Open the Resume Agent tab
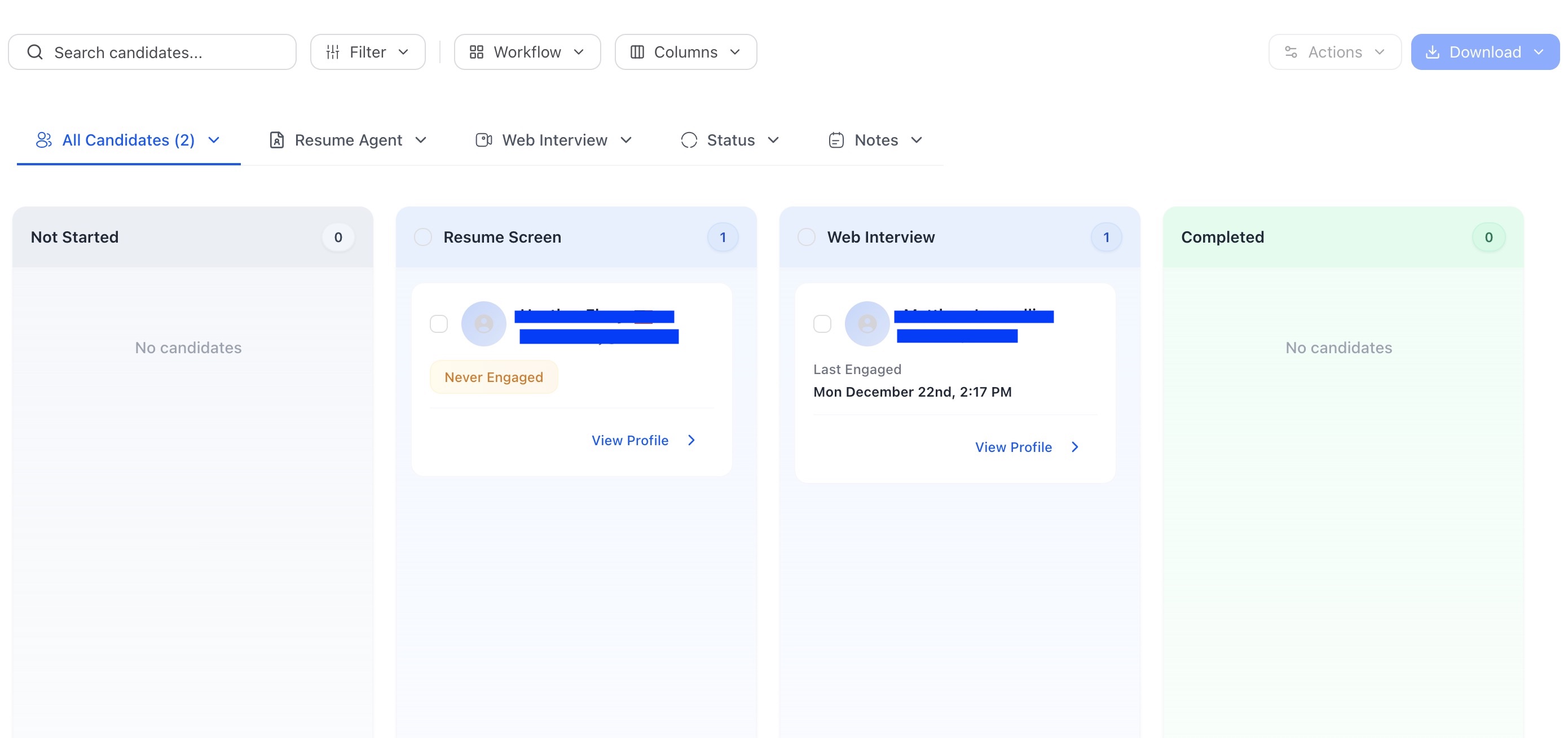1568x738 pixels. (x=347, y=140)
